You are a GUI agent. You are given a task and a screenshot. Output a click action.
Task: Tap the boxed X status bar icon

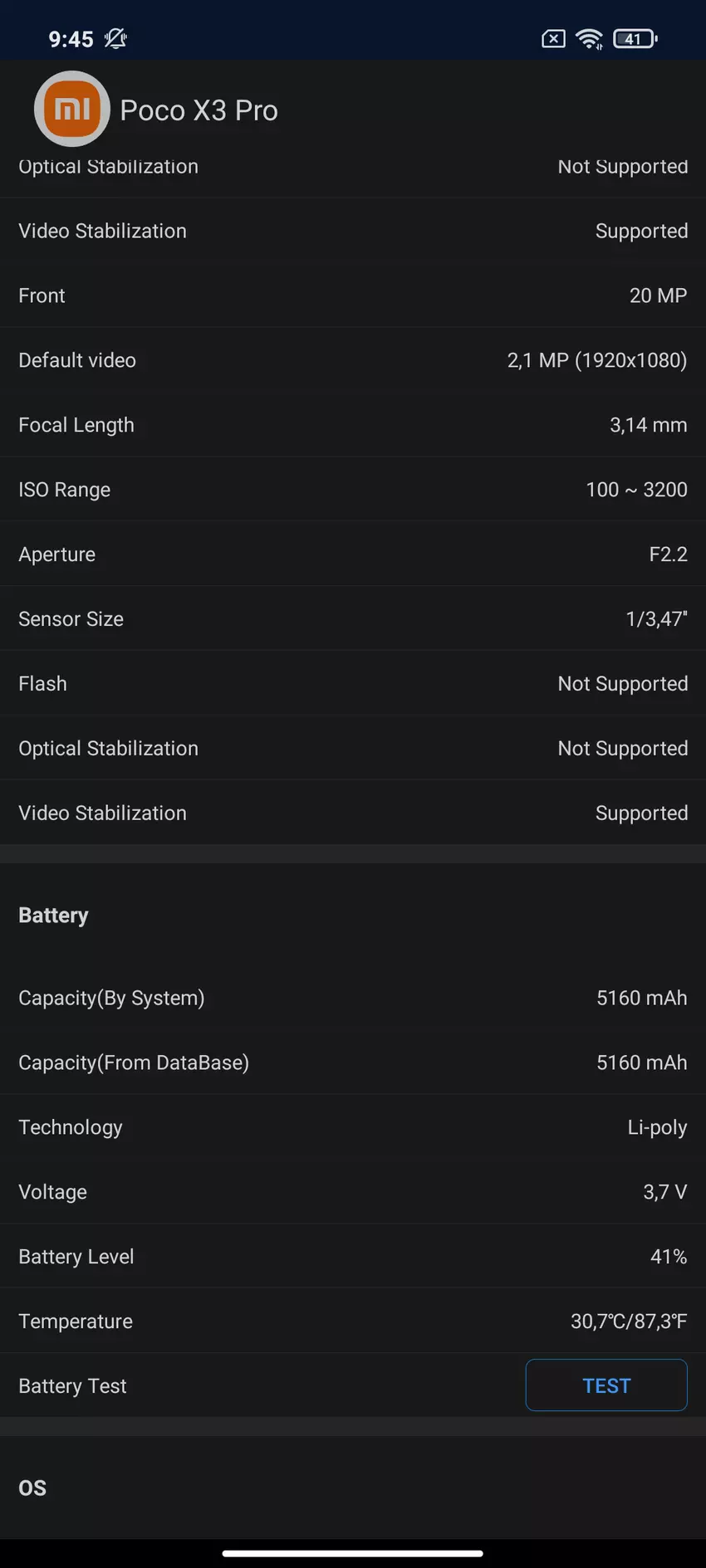(553, 38)
